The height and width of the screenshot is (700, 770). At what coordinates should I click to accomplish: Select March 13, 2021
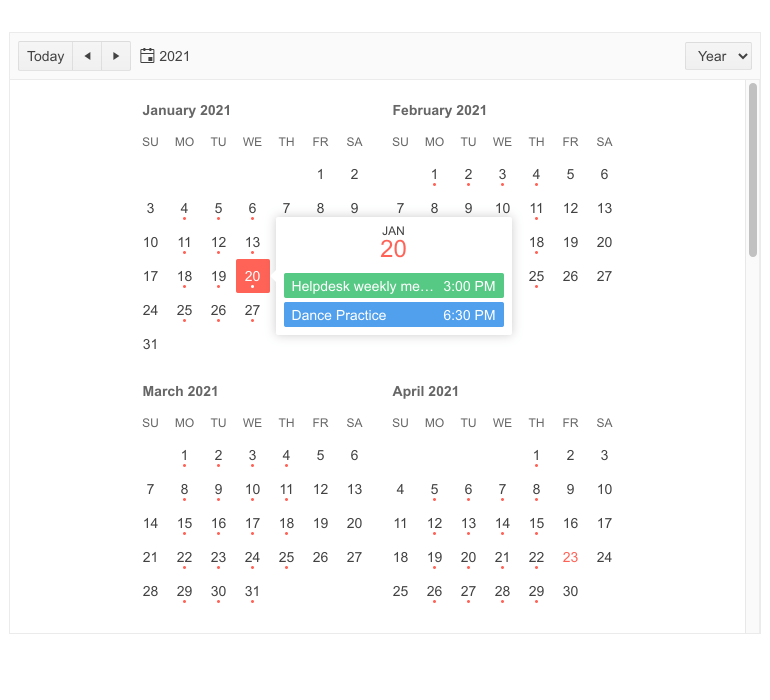355,489
